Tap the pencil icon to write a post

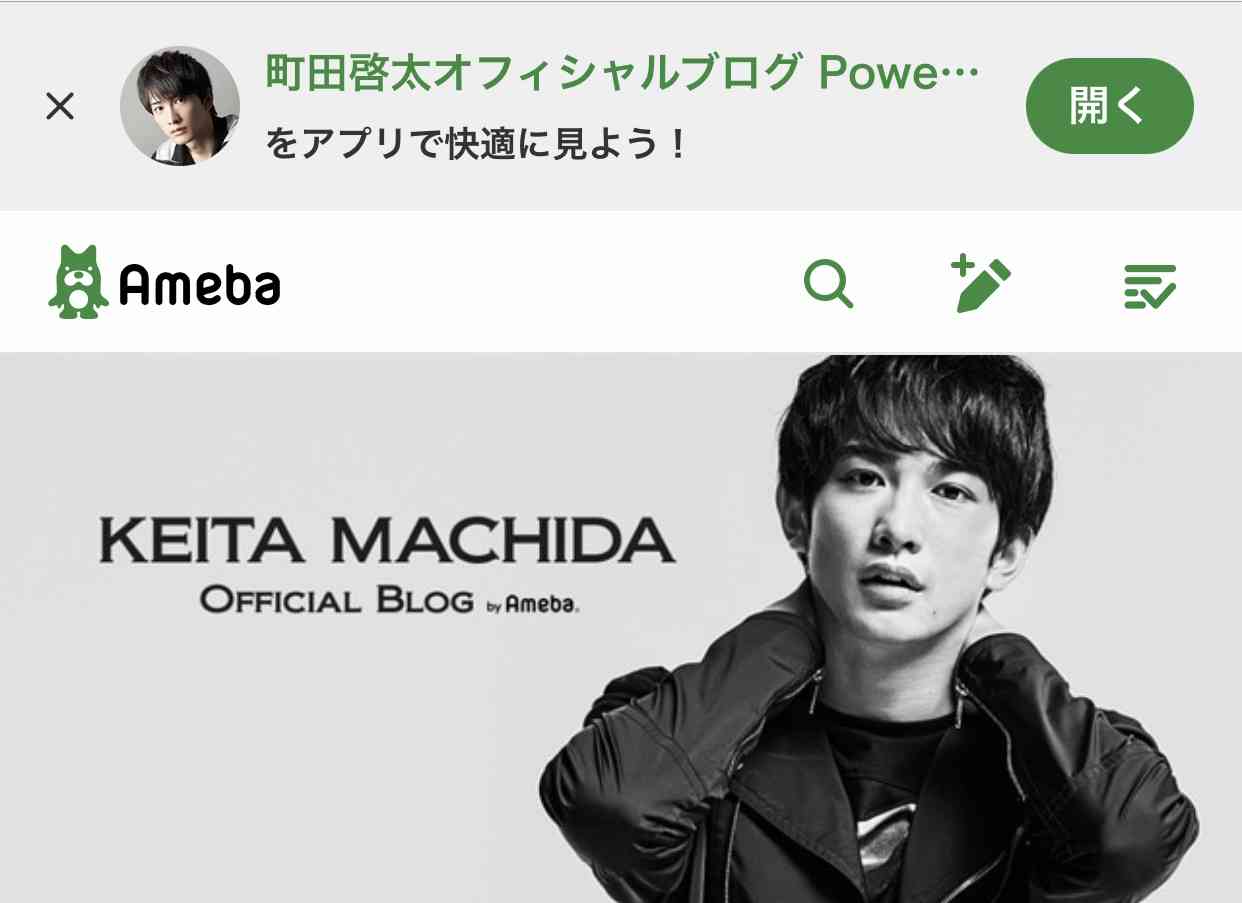click(981, 284)
